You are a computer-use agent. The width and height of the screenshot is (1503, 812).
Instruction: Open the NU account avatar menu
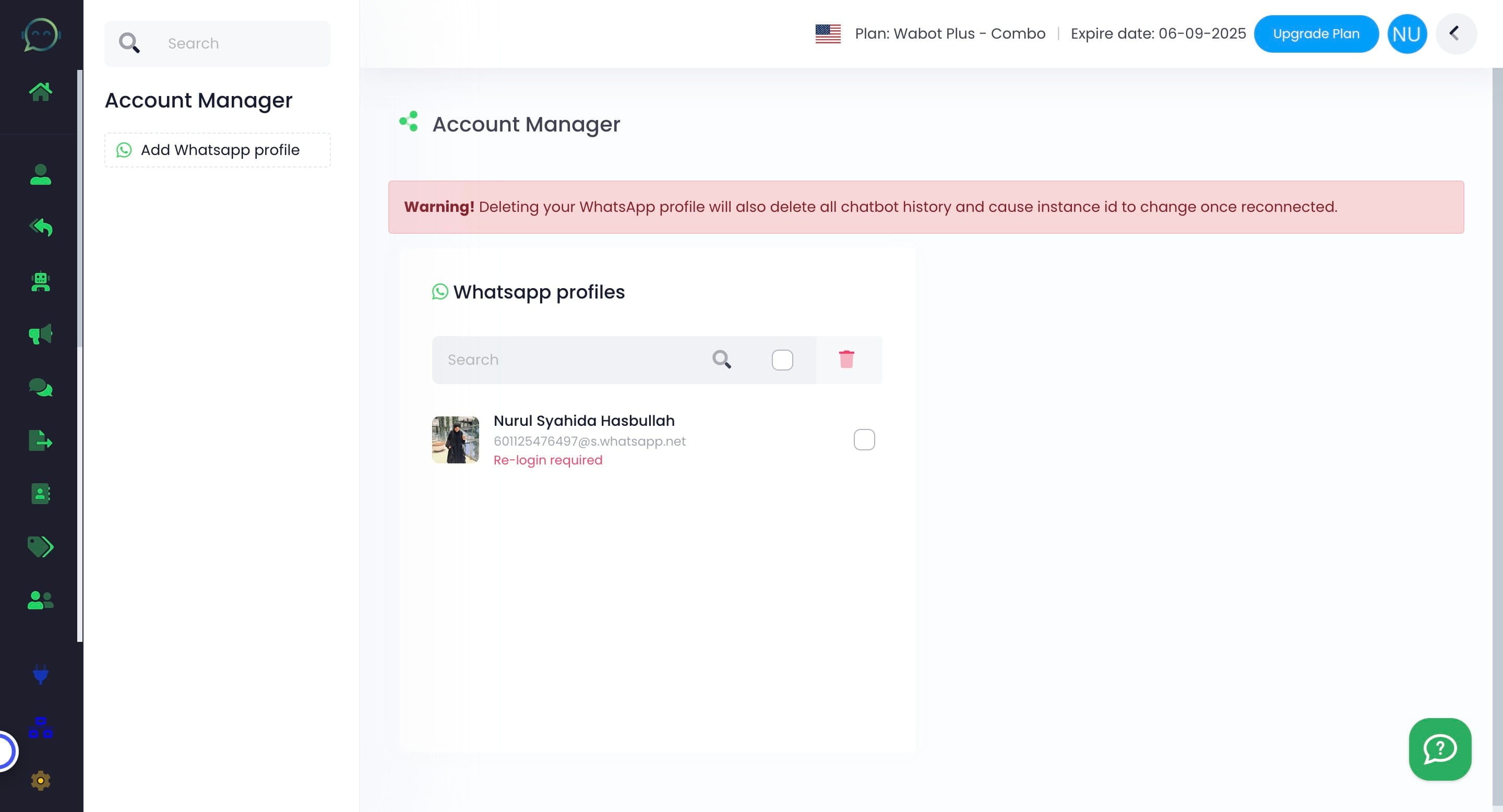click(x=1407, y=33)
